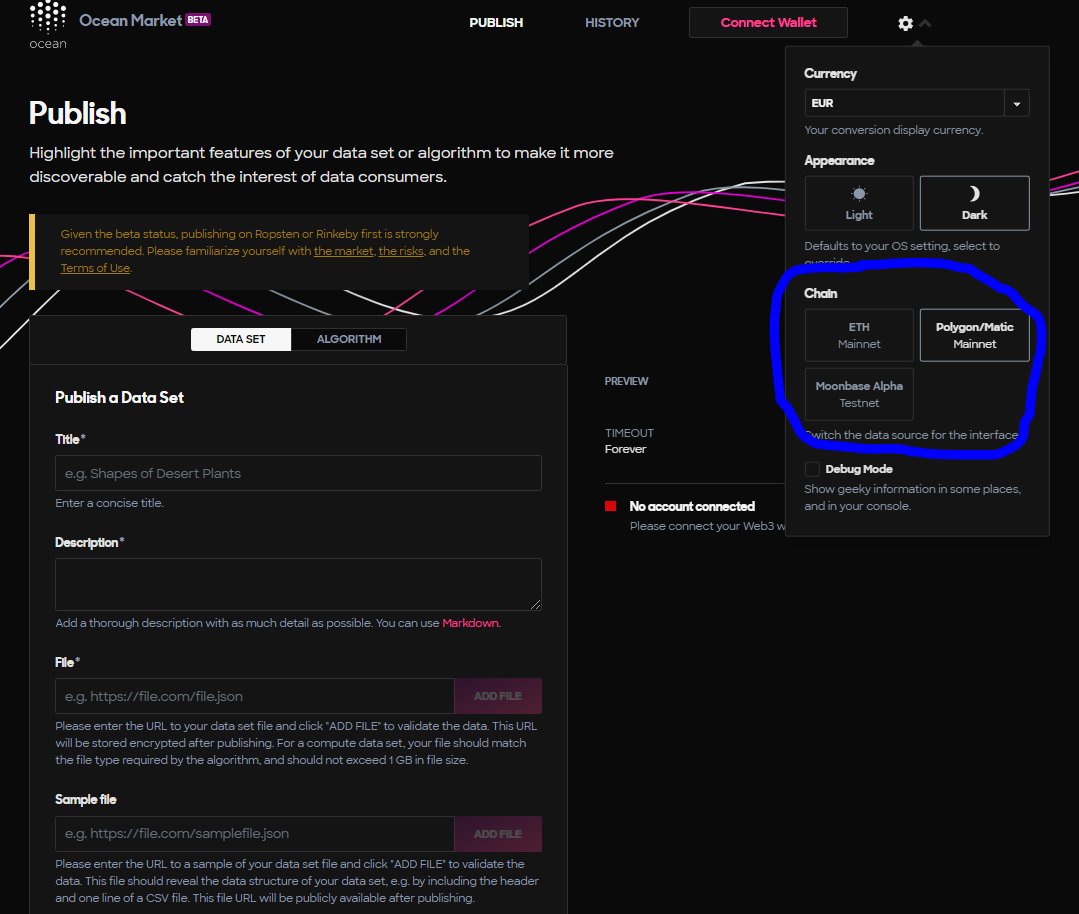Click the 'Your conversion display currency.' text
The width and height of the screenshot is (1079, 914).
(893, 130)
